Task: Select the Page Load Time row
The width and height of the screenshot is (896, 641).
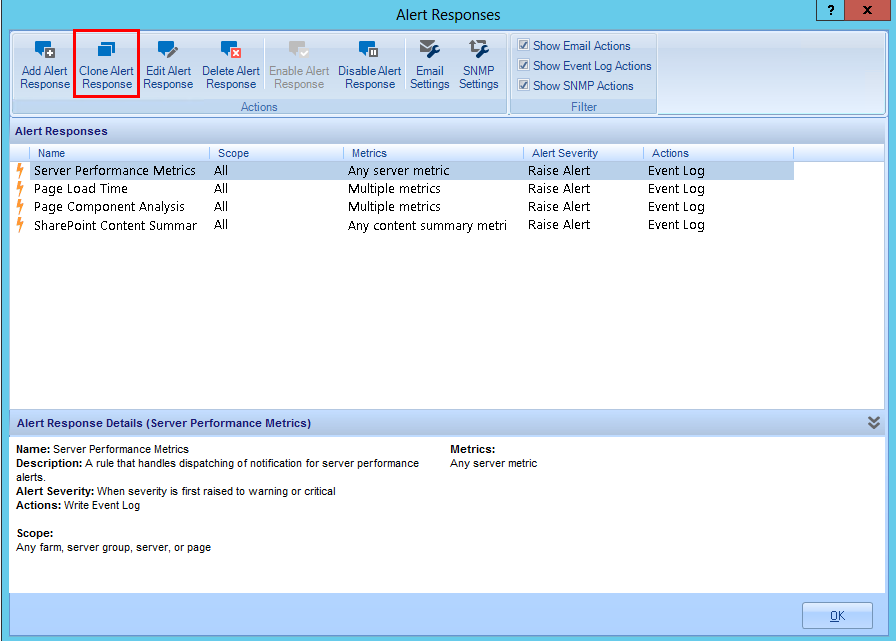Action: (x=81, y=189)
